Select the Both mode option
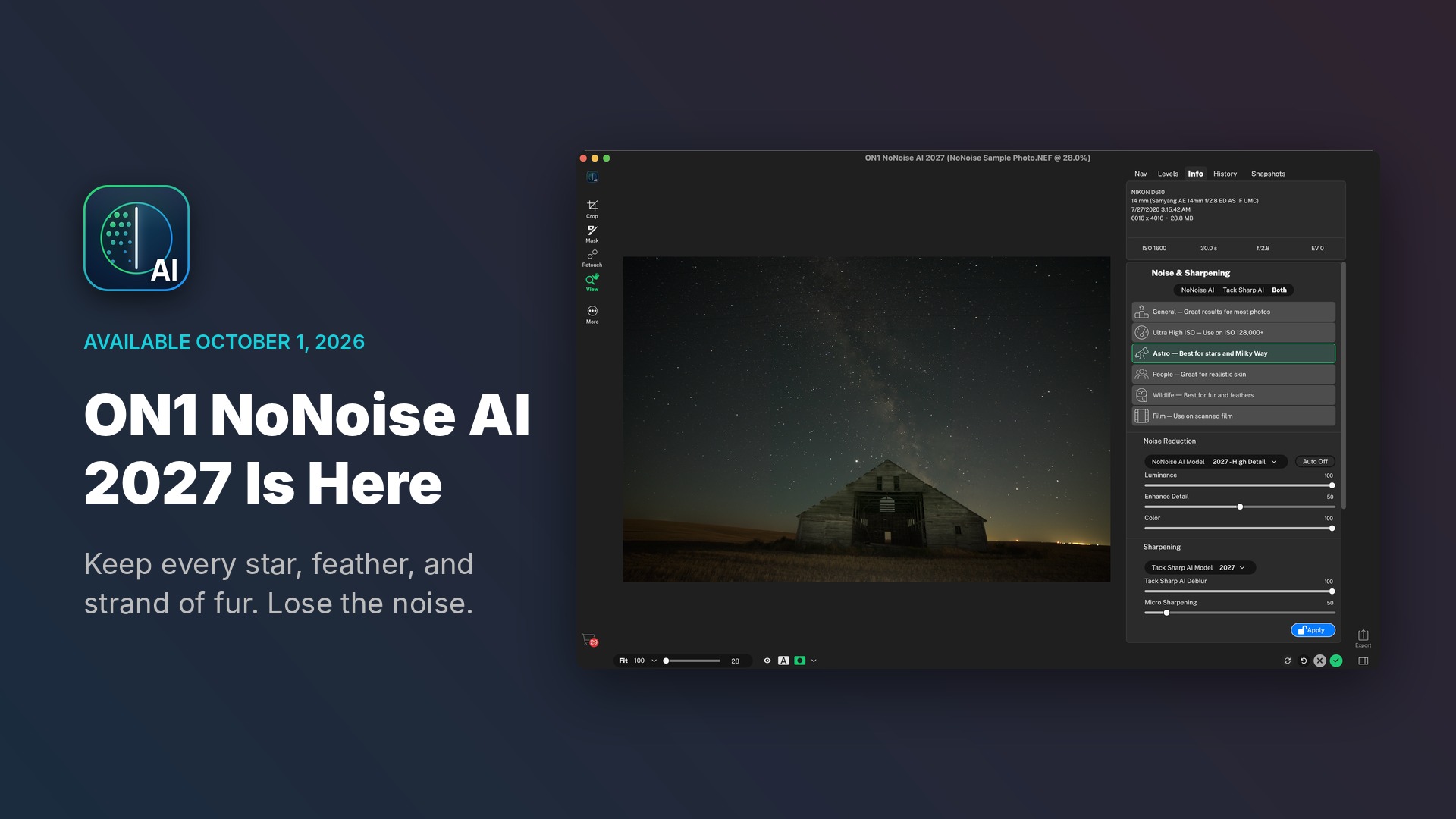The height and width of the screenshot is (819, 1456). click(x=1279, y=290)
